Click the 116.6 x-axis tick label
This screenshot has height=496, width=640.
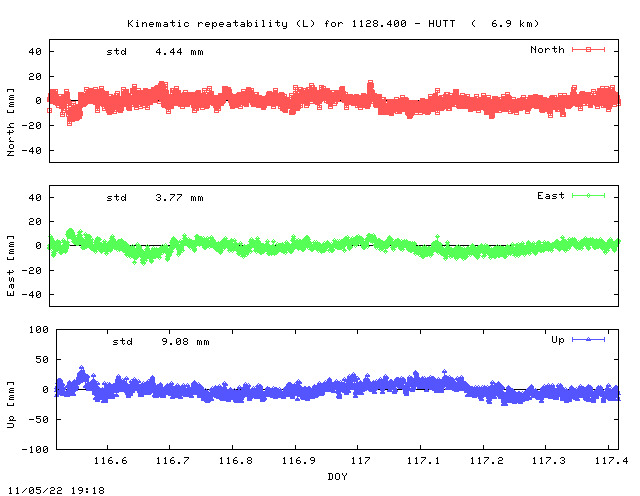coord(111,461)
